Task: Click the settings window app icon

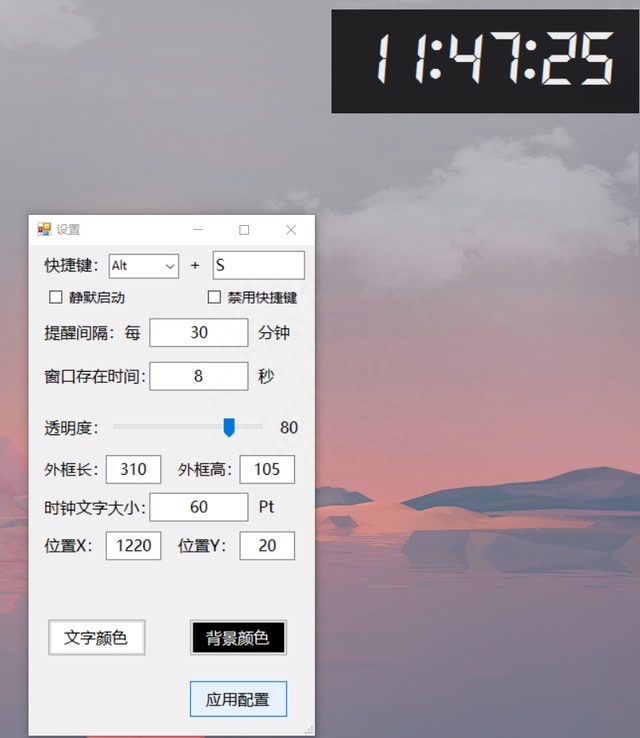Action: [x=43, y=229]
